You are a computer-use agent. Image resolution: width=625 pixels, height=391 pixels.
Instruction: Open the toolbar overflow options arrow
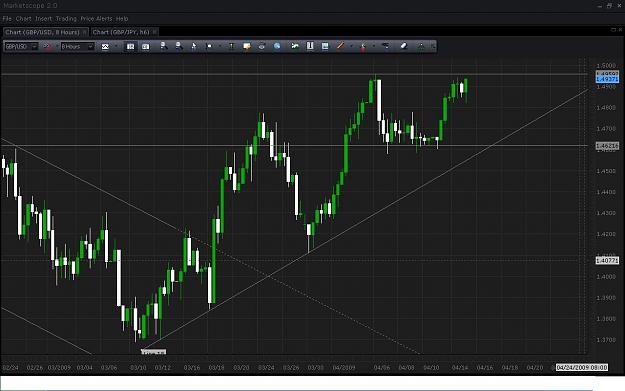pyautogui.click(x=433, y=47)
